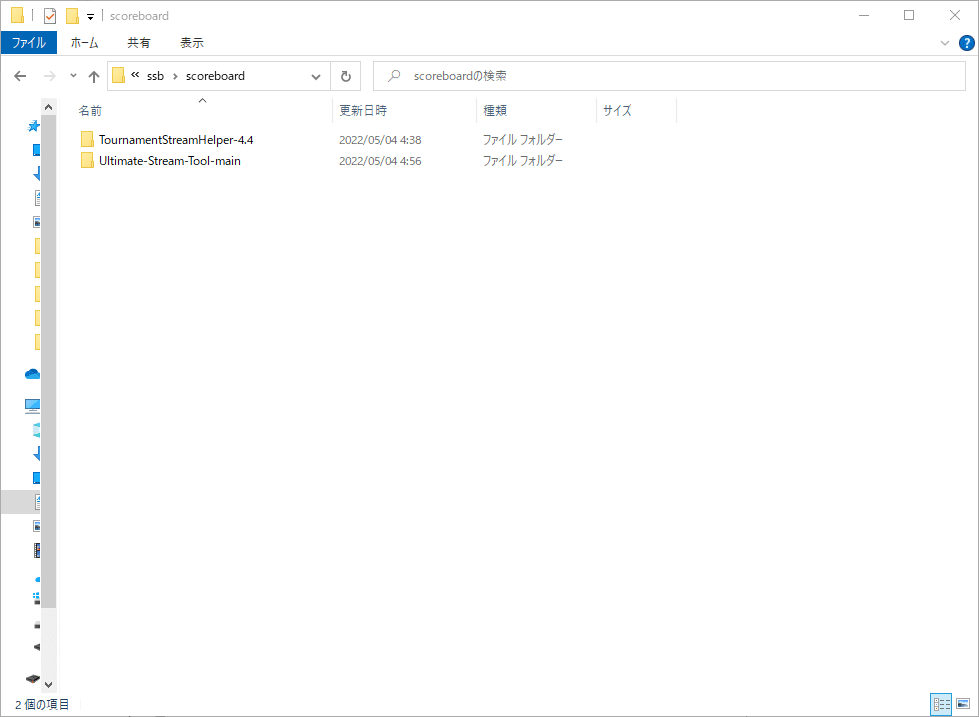
Task: Switch to the 共有 ribbon tab
Action: pyautogui.click(x=139, y=43)
